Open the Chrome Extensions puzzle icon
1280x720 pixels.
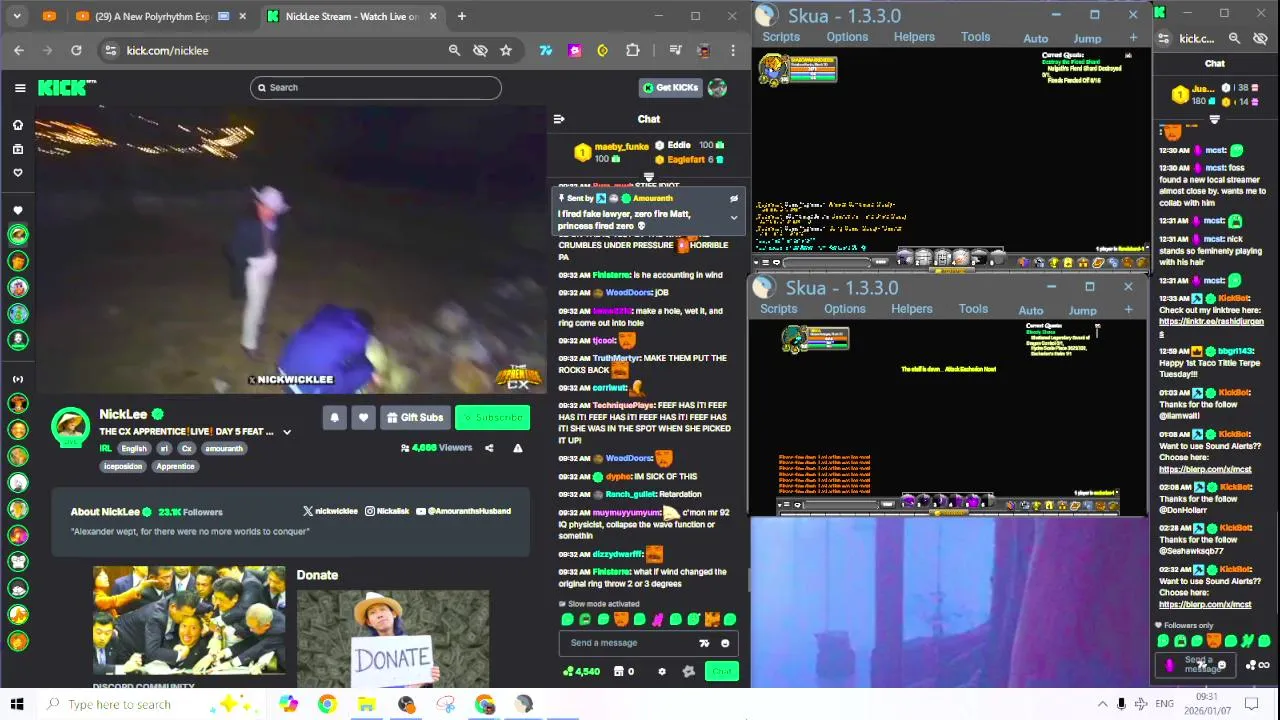633,50
